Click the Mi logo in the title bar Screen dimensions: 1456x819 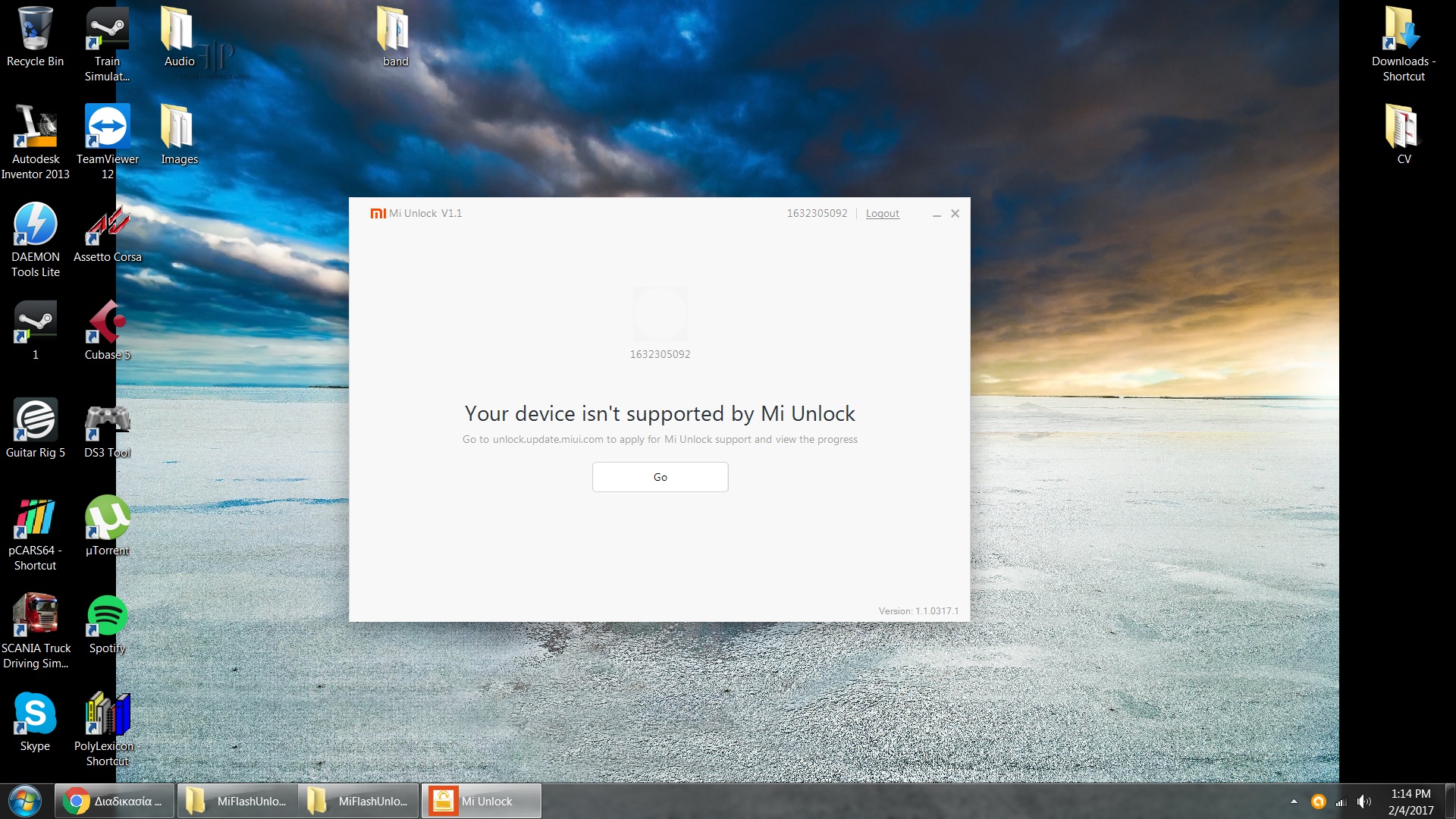click(x=378, y=214)
